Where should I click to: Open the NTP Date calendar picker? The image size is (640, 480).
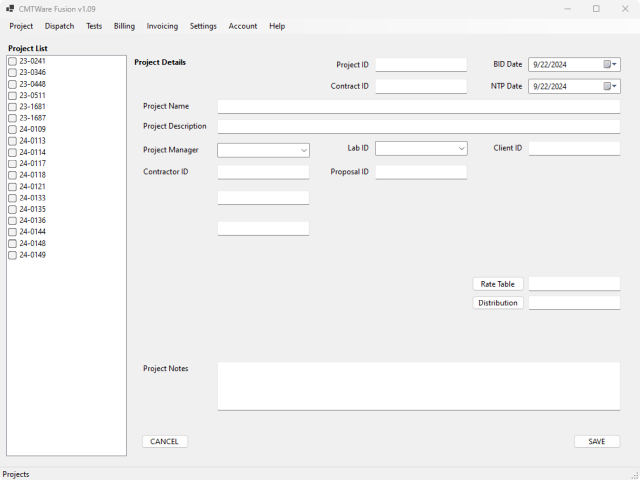[610, 86]
